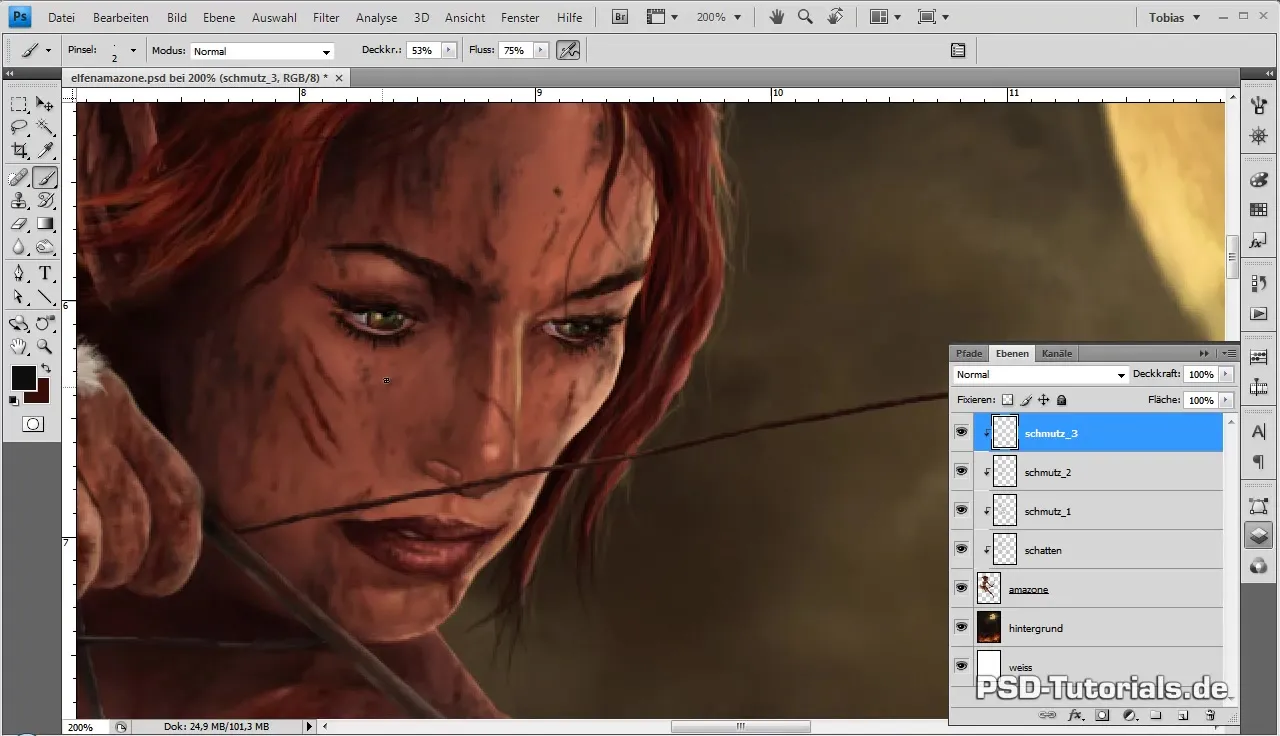Select the Magic Wand tool
The image size is (1280, 736).
pos(45,127)
